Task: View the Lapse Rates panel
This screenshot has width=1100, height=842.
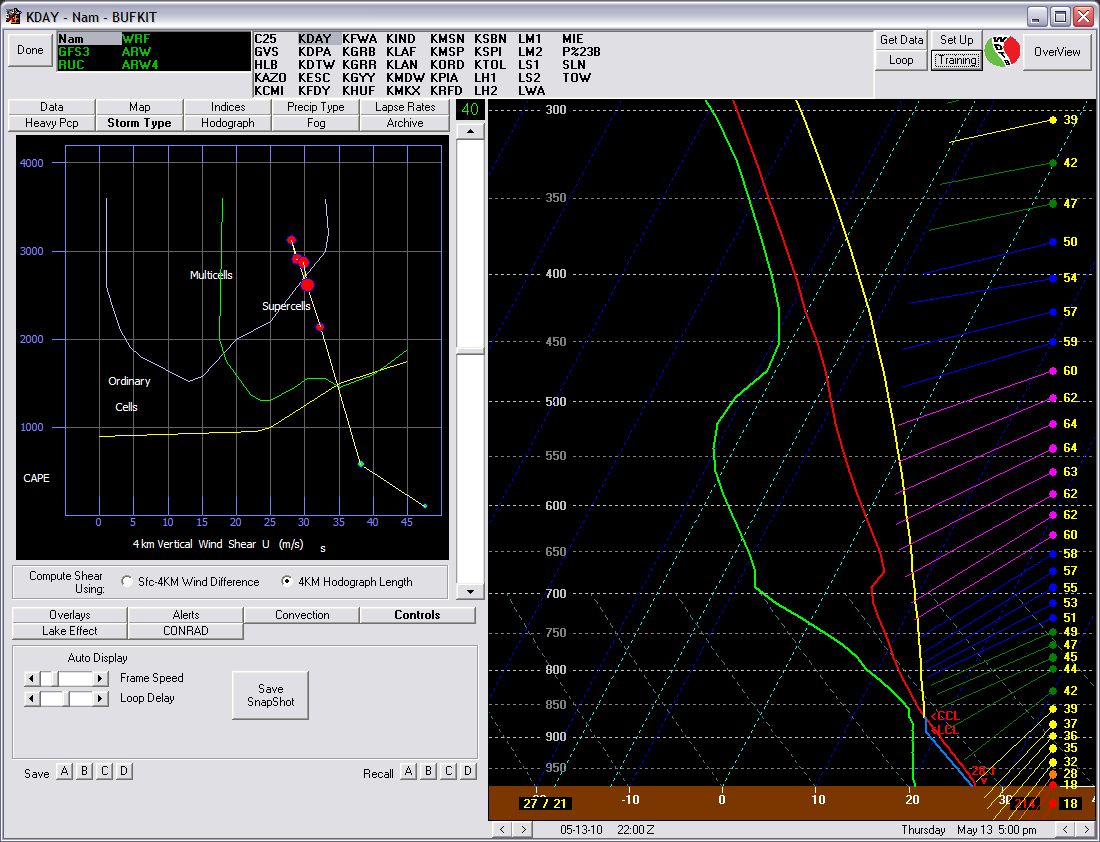Action: pyautogui.click(x=404, y=106)
